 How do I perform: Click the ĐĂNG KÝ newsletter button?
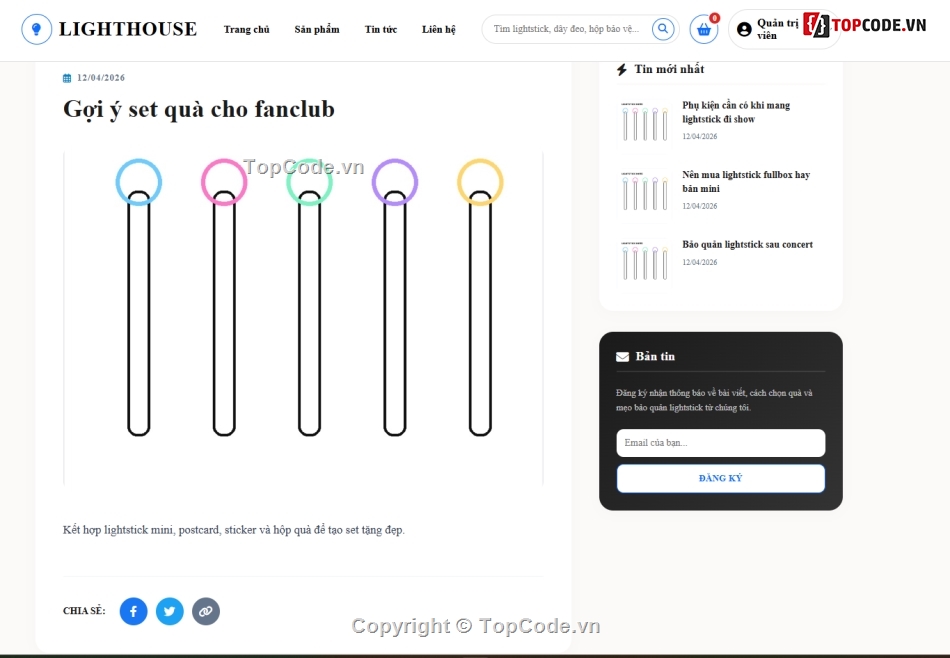[x=720, y=479]
